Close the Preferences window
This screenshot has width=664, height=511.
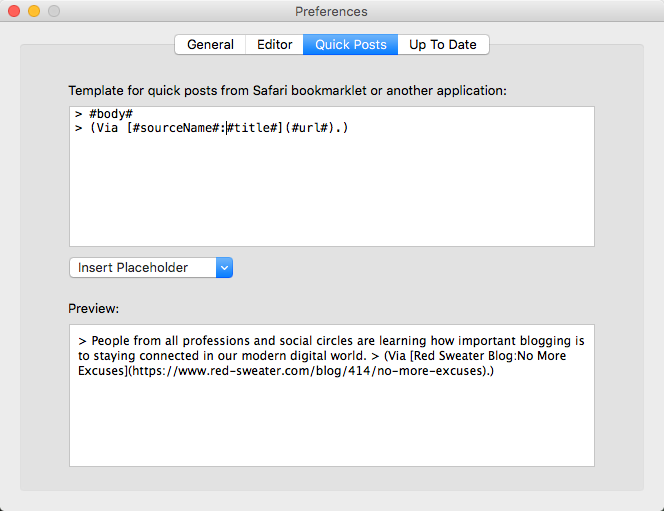pos(14,12)
